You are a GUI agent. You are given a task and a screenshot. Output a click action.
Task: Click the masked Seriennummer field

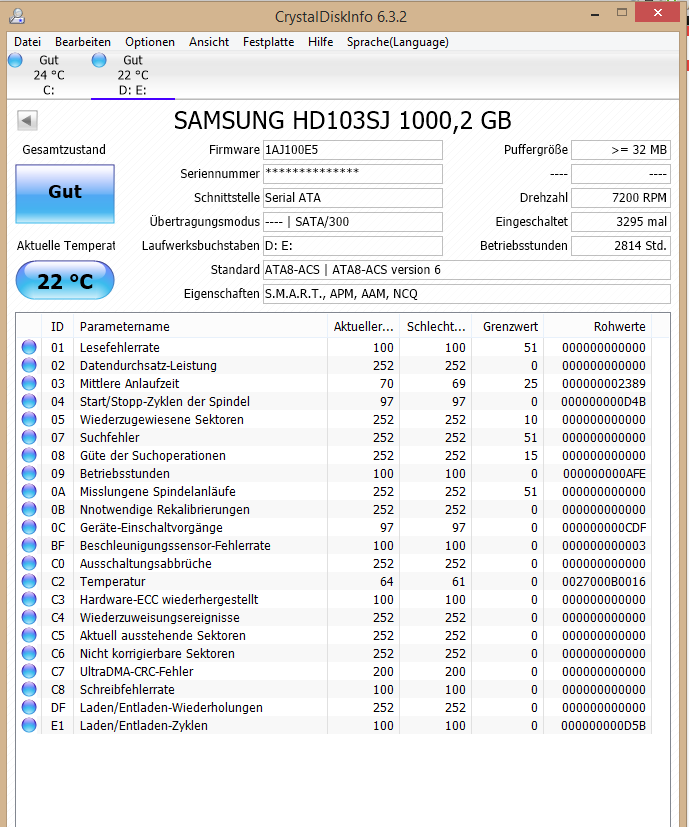coord(353,174)
